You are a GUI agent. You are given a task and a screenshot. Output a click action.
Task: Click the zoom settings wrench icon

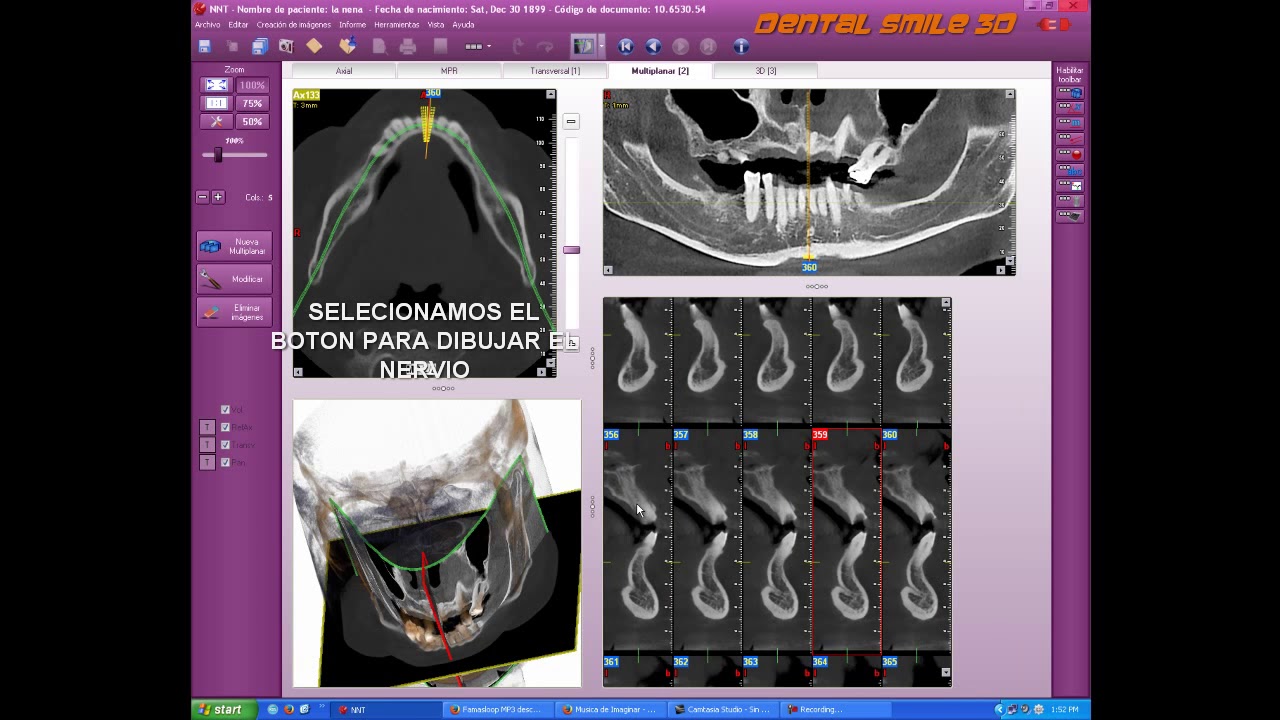point(216,122)
